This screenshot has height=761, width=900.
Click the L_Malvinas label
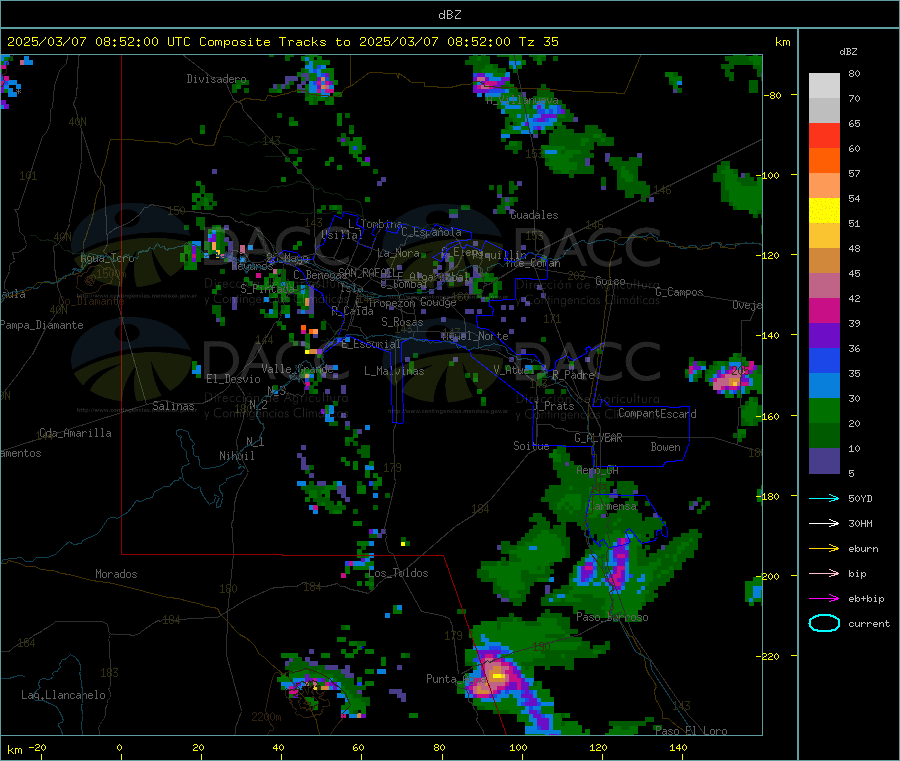click(x=394, y=371)
